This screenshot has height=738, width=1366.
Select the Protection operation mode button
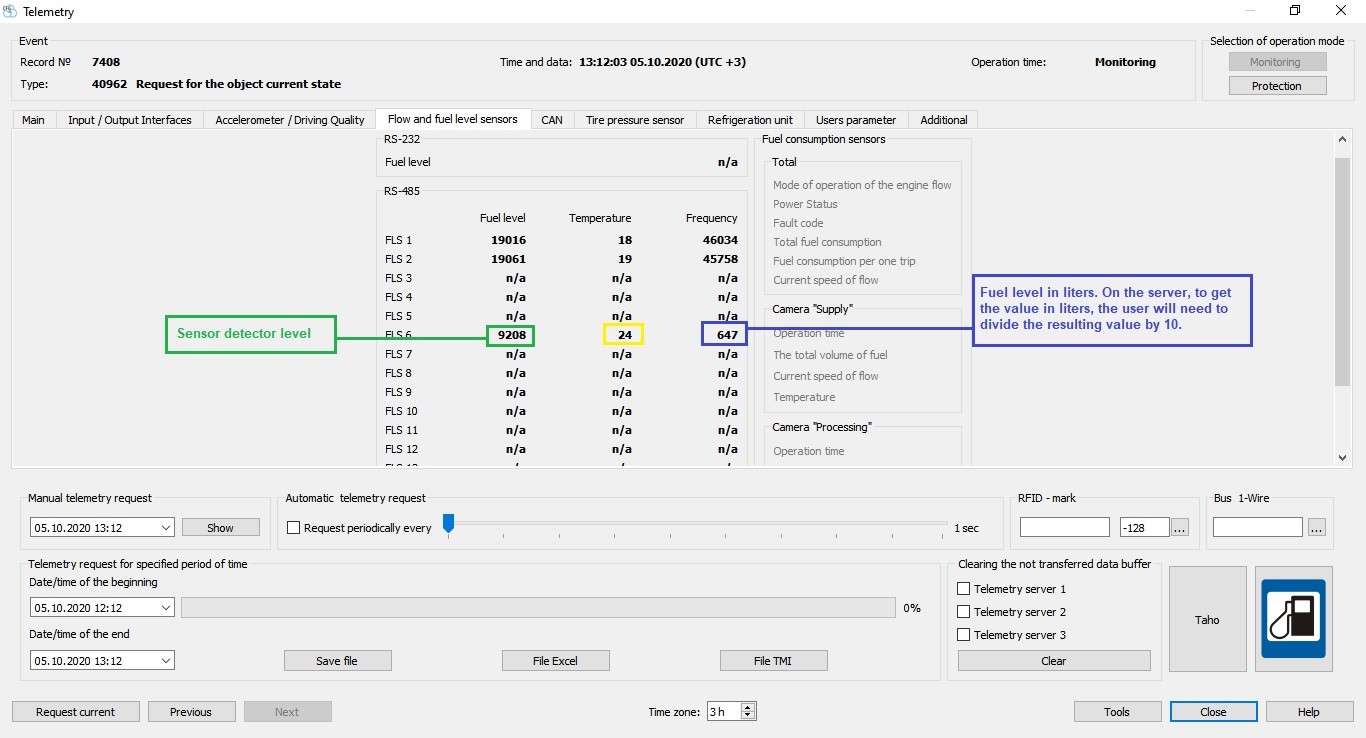coord(1276,86)
